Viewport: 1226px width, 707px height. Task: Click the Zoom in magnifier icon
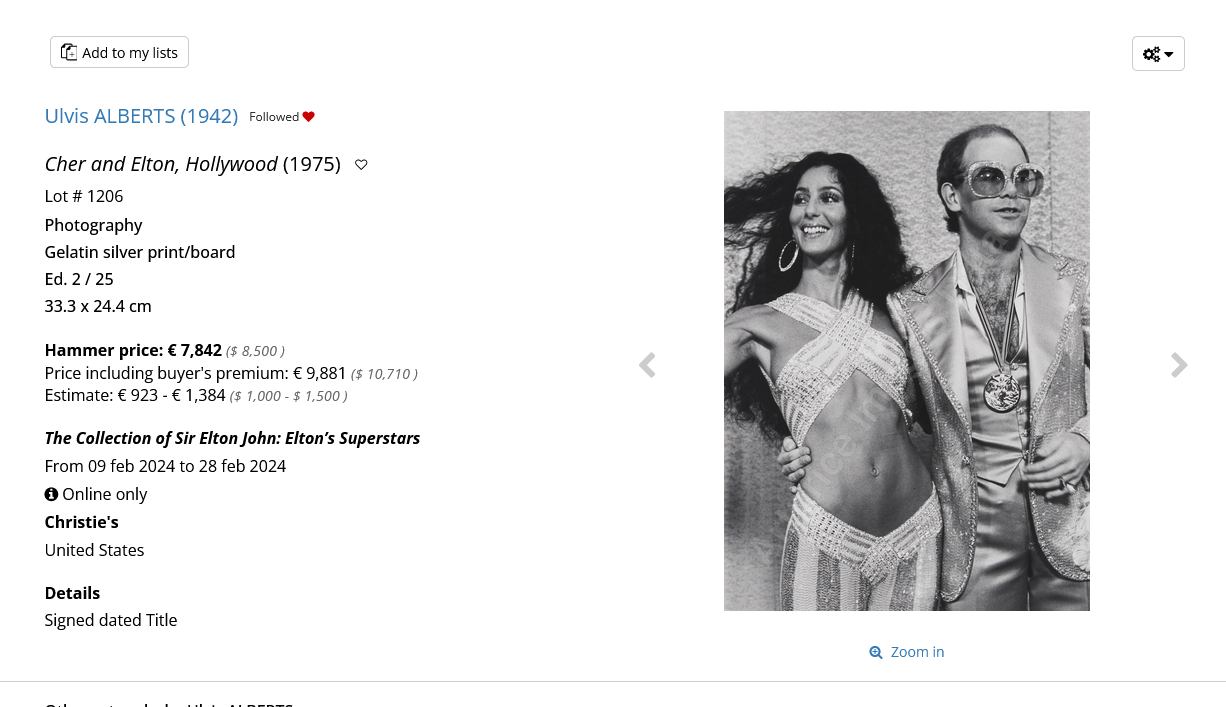[876, 652]
